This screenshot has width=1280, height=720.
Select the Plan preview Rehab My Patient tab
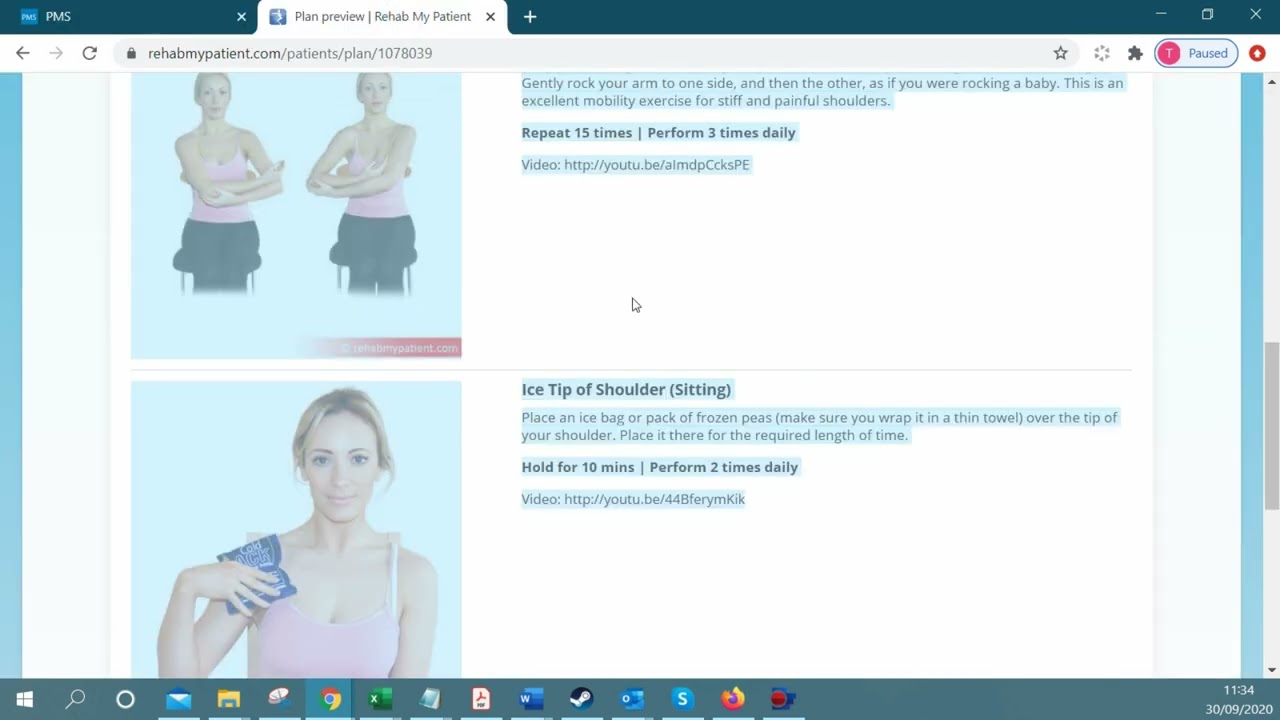pyautogui.click(x=380, y=17)
